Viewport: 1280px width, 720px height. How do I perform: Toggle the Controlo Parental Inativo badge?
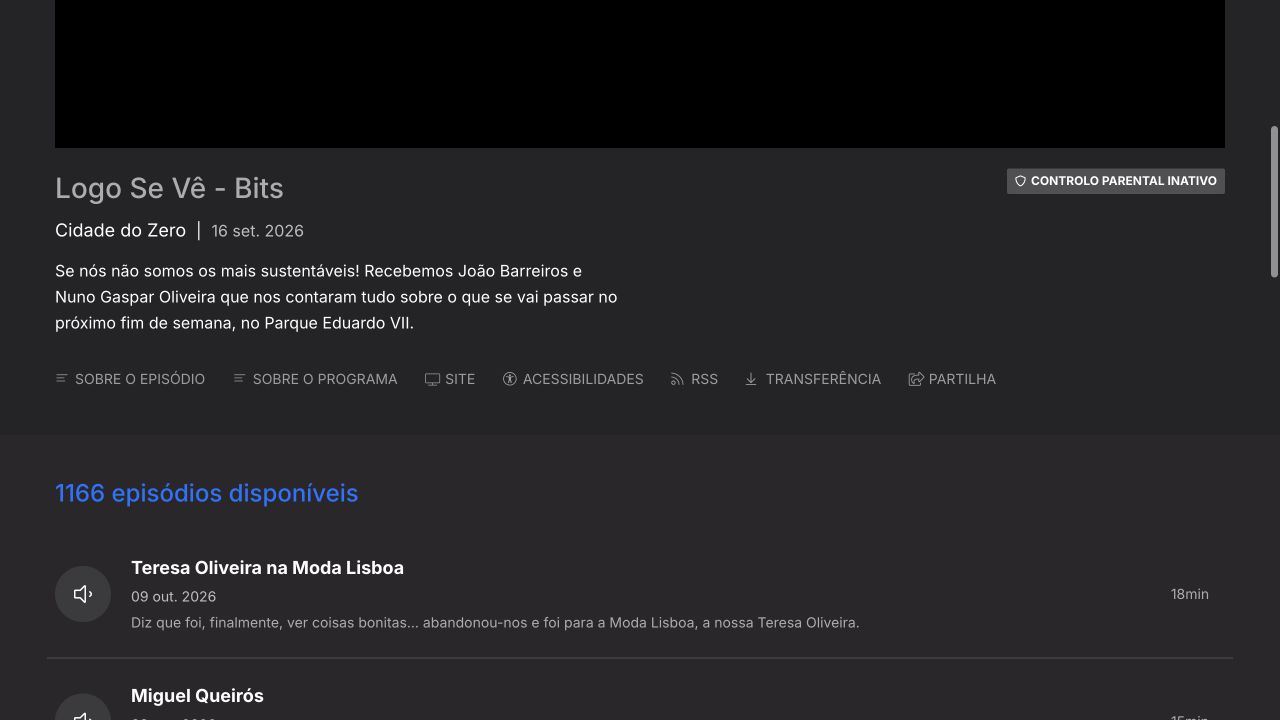(1116, 181)
